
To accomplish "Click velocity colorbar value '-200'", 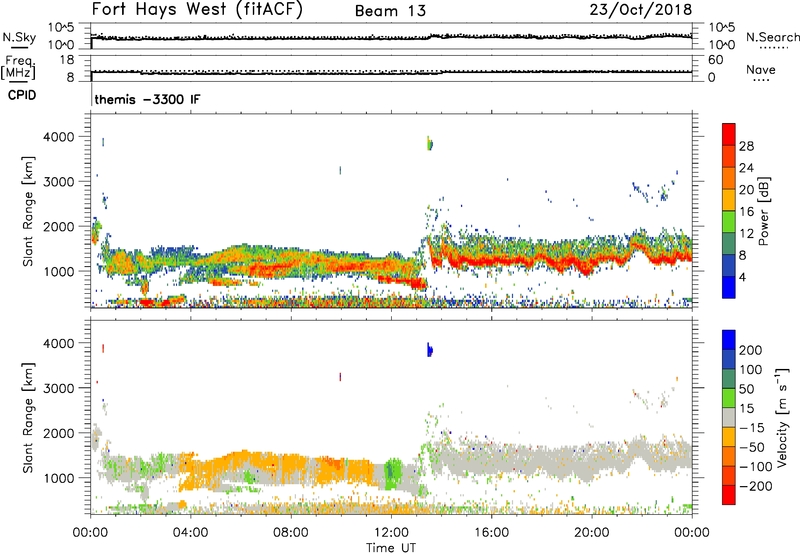I will tap(756, 486).
